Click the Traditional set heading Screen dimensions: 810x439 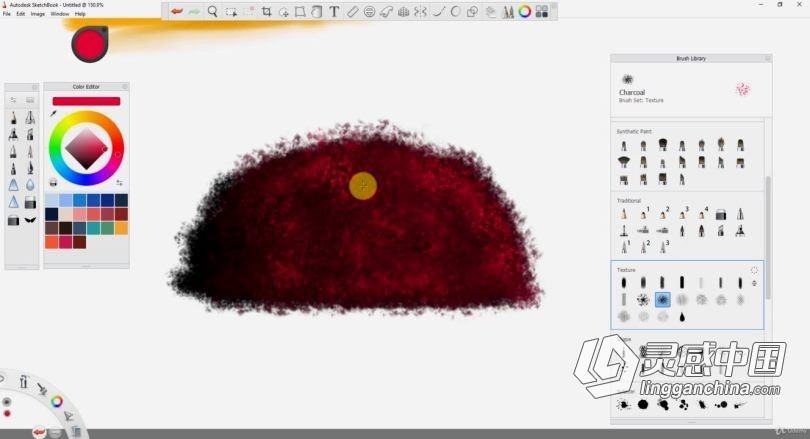pyautogui.click(x=629, y=200)
